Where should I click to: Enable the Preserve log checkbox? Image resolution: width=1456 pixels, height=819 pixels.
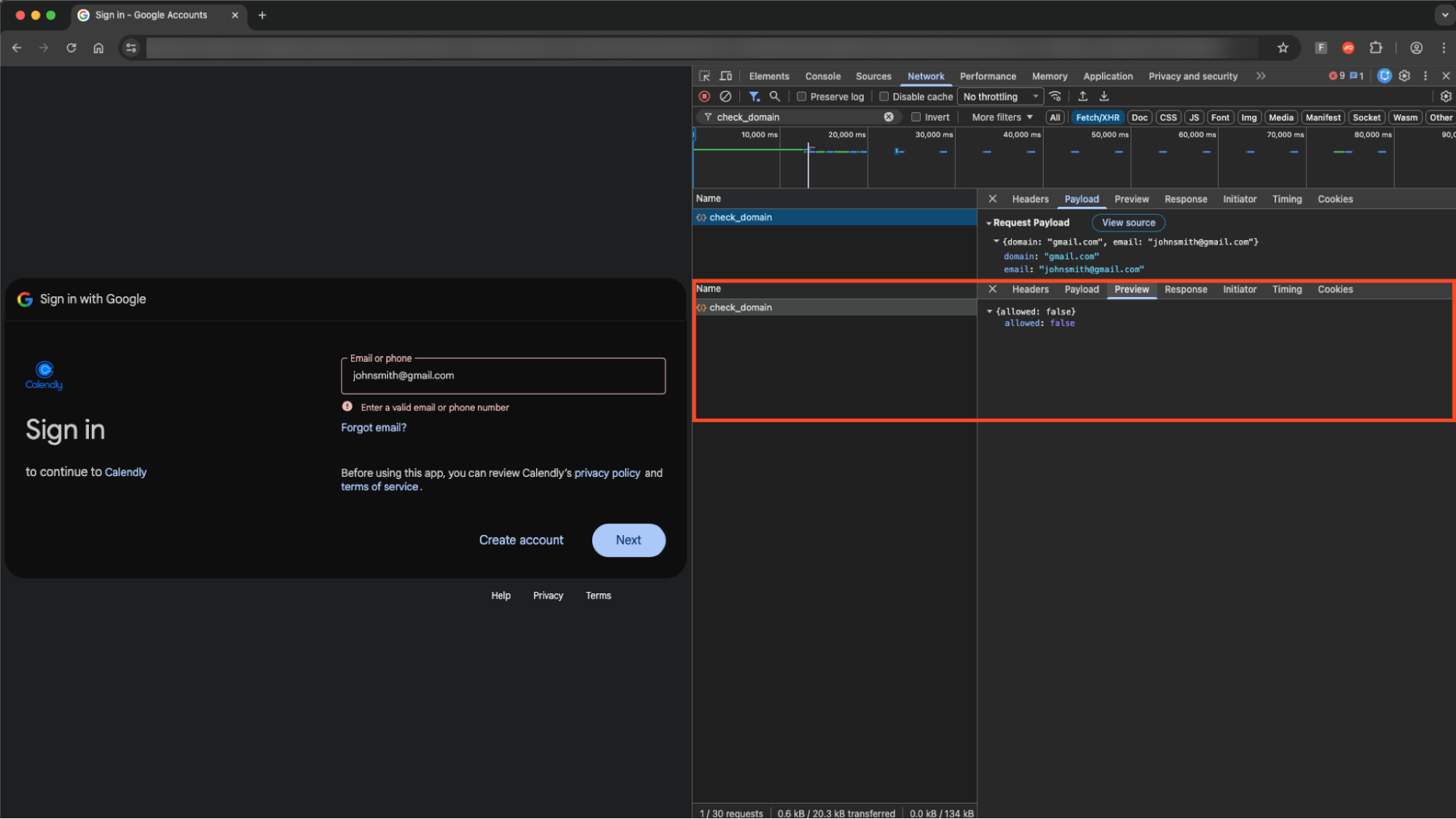pyautogui.click(x=802, y=96)
